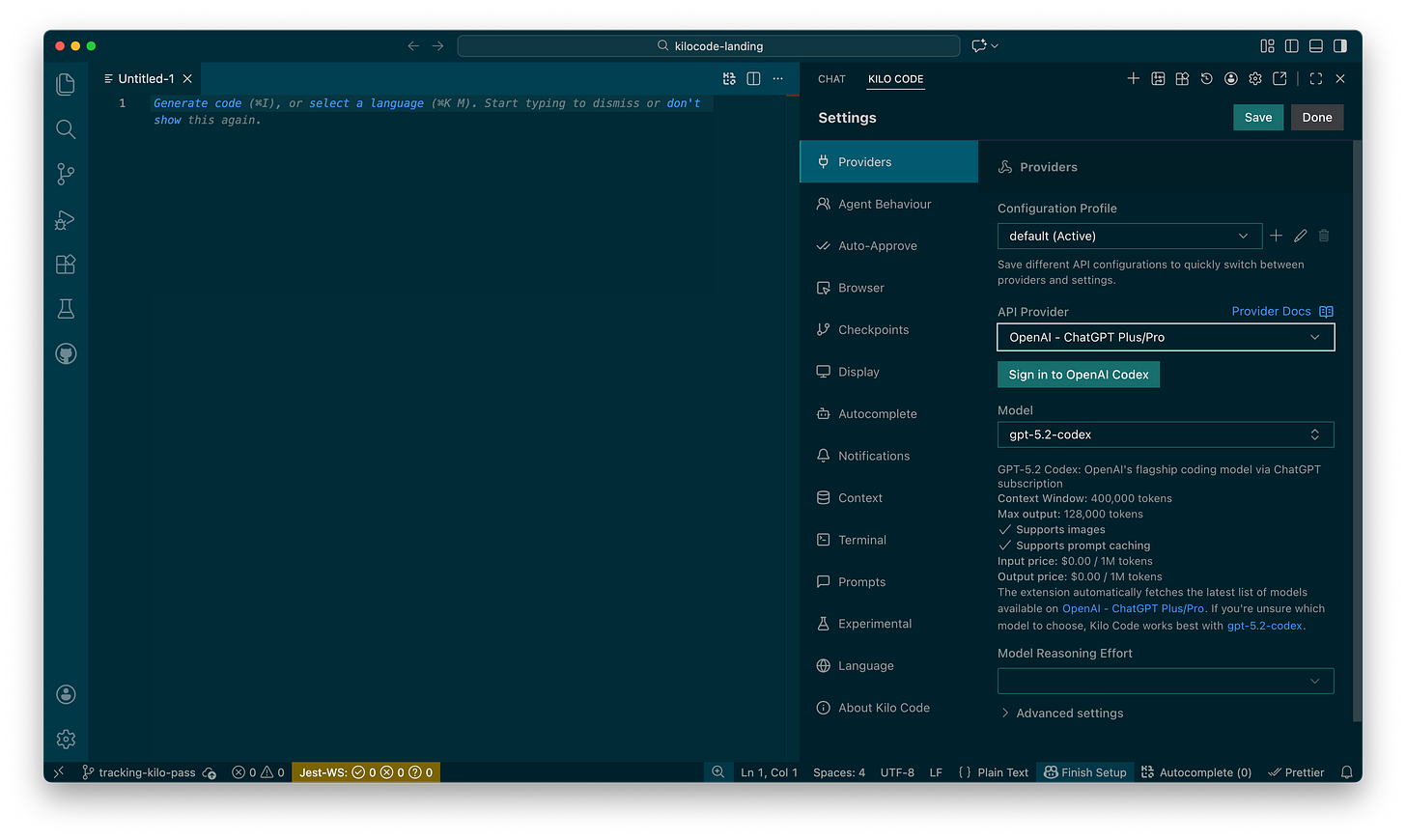
Task: Open Accounts menu in activity bar
Action: (x=66, y=694)
